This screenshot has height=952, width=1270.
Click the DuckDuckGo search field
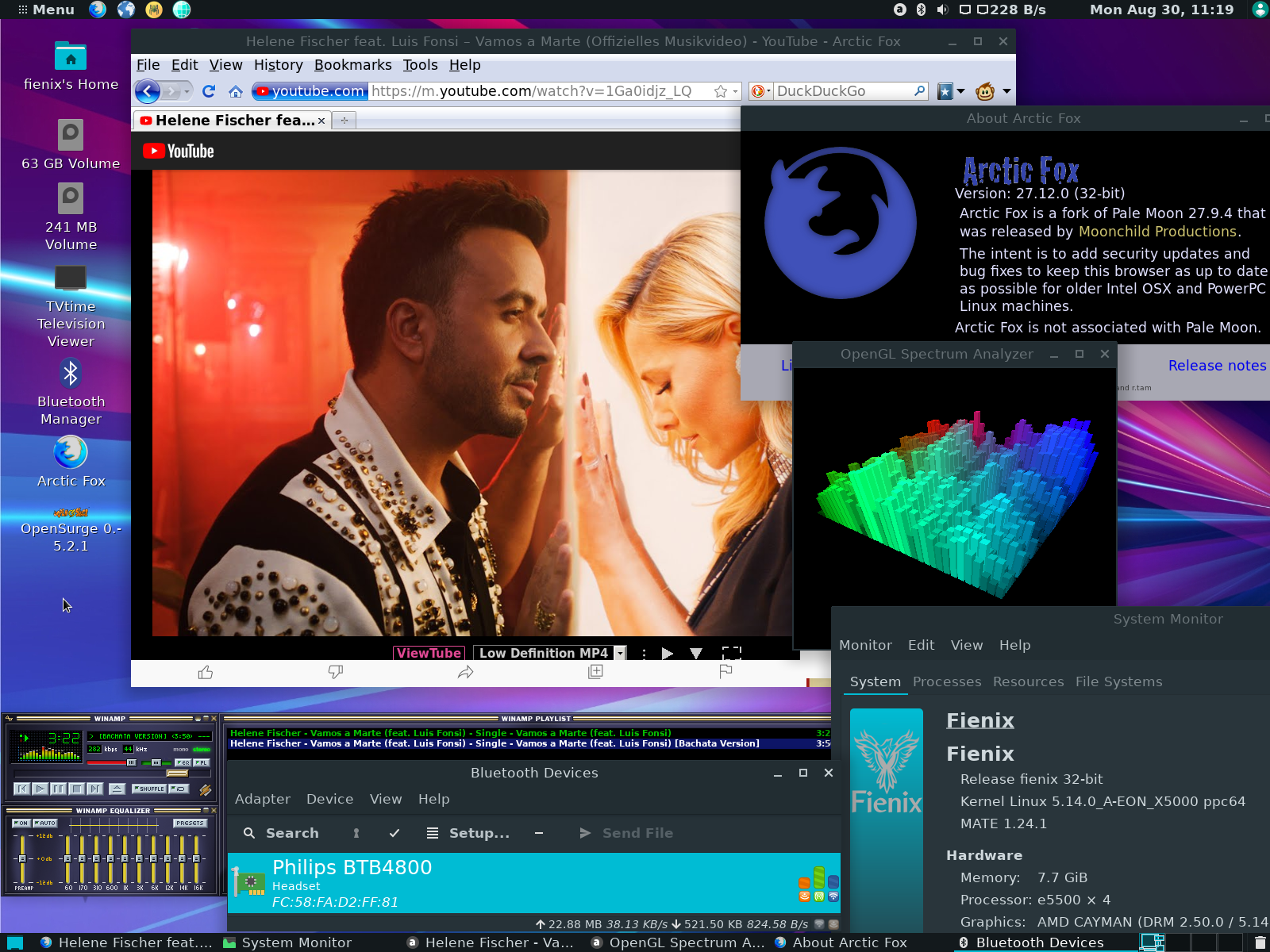[843, 91]
